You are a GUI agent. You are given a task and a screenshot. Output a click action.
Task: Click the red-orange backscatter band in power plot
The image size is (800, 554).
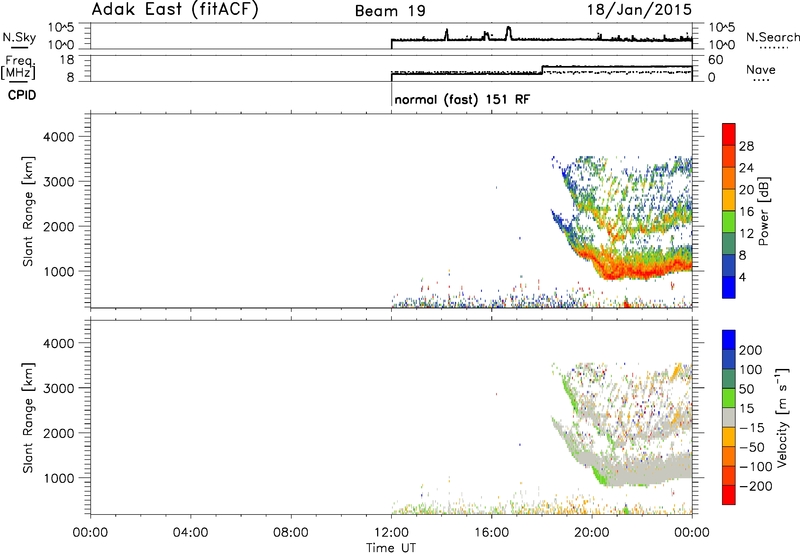(633, 266)
